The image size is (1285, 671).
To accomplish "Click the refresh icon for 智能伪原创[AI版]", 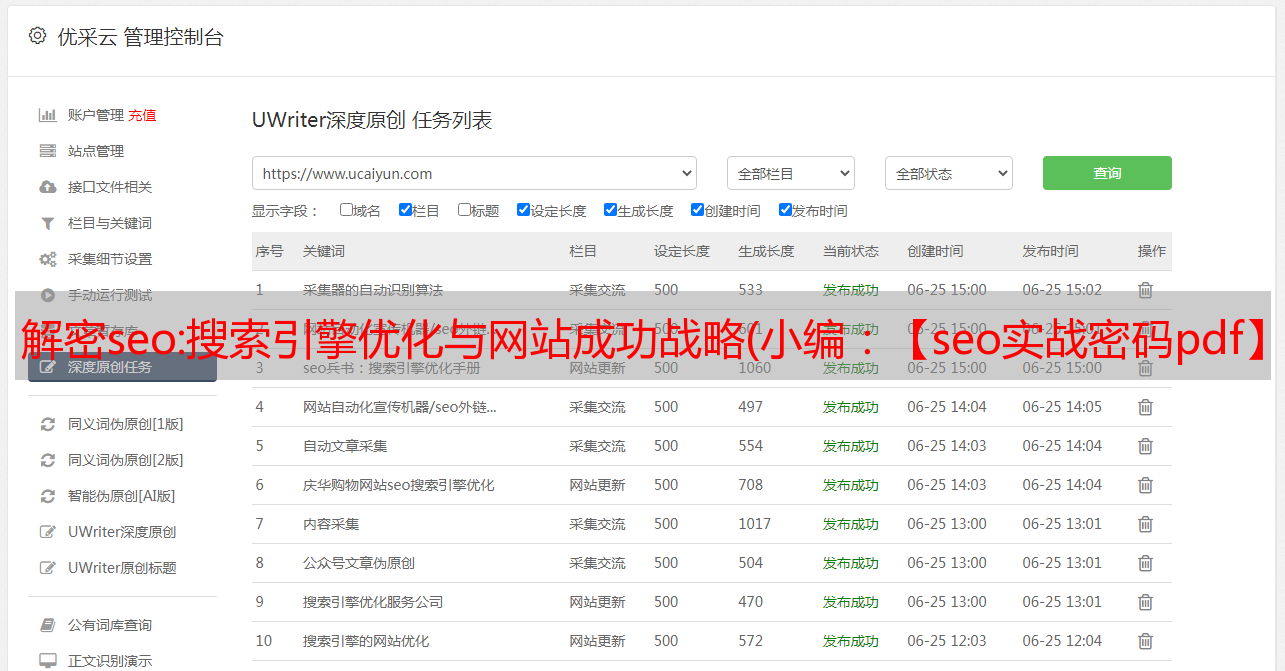I will (x=47, y=496).
